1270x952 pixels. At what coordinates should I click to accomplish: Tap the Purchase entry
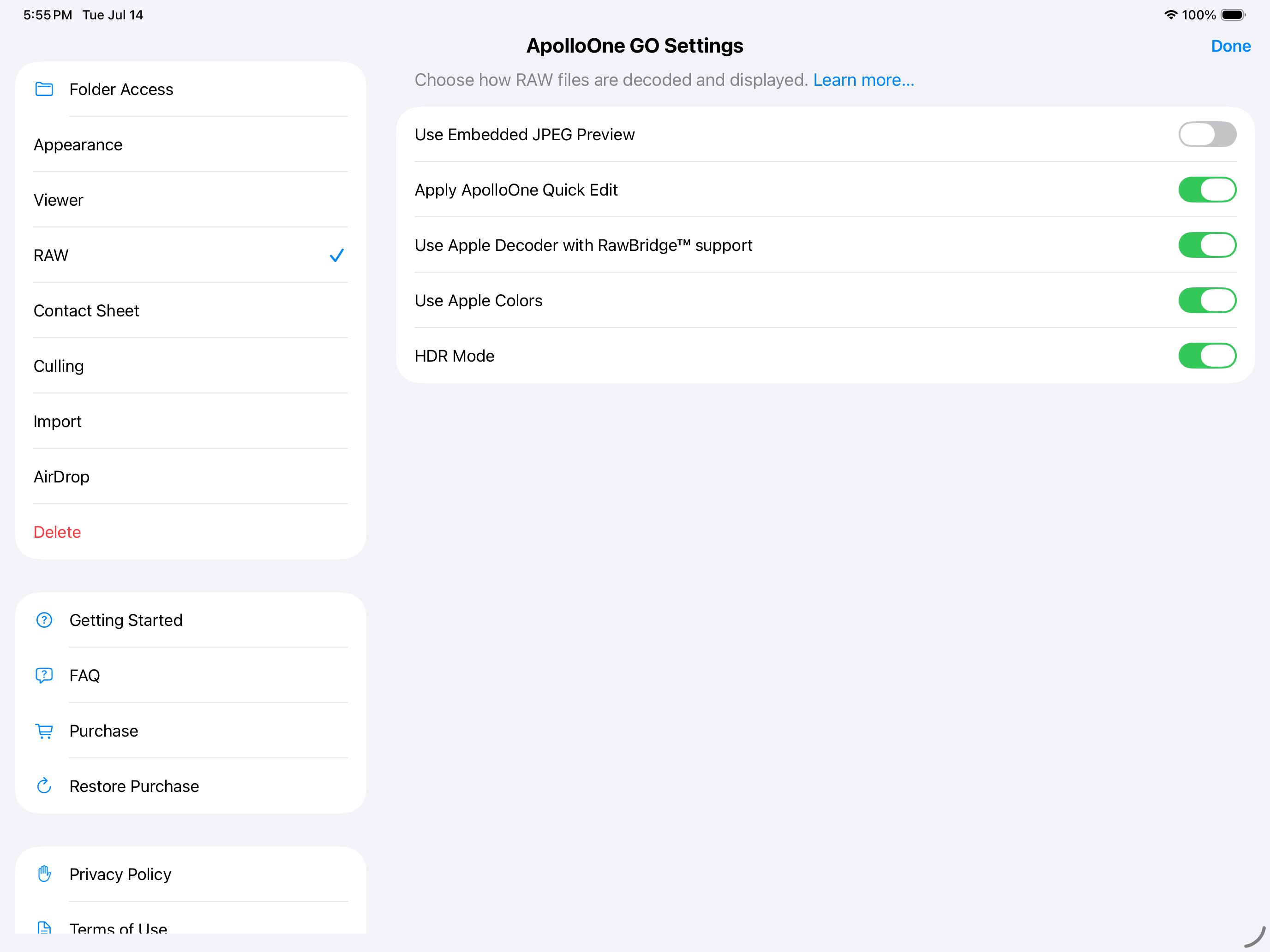[191, 731]
